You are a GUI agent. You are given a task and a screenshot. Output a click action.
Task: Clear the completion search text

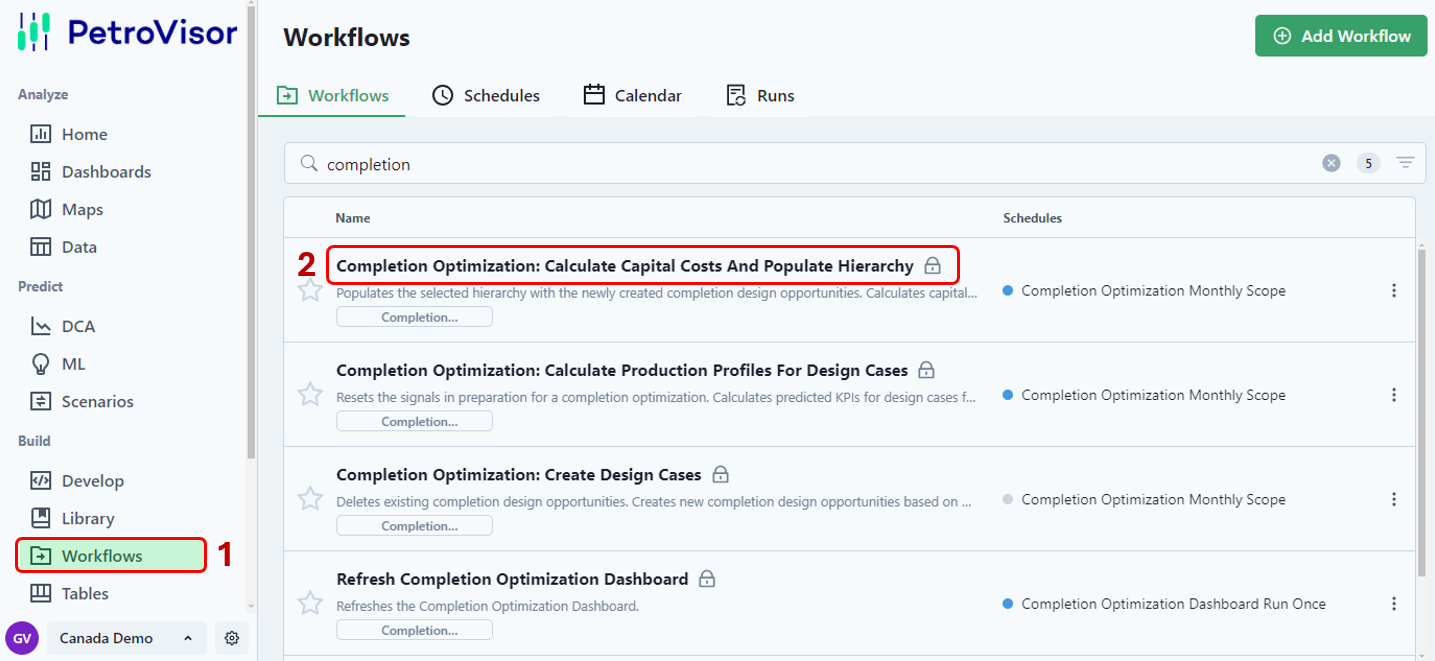1331,163
